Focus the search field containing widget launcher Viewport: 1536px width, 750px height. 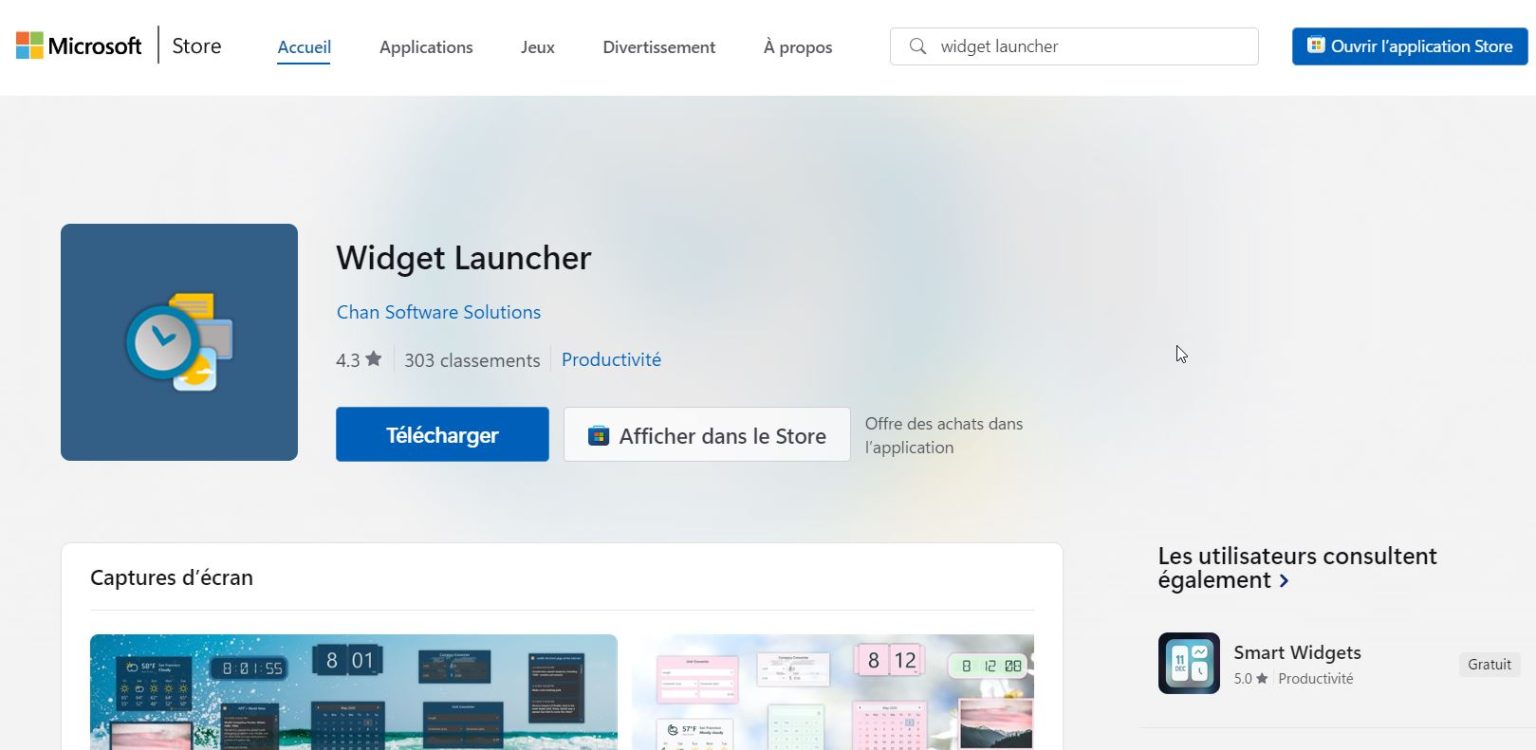tap(1074, 46)
